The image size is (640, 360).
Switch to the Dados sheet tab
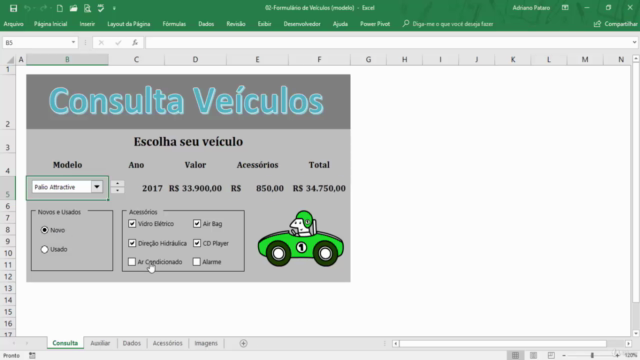(x=131, y=343)
